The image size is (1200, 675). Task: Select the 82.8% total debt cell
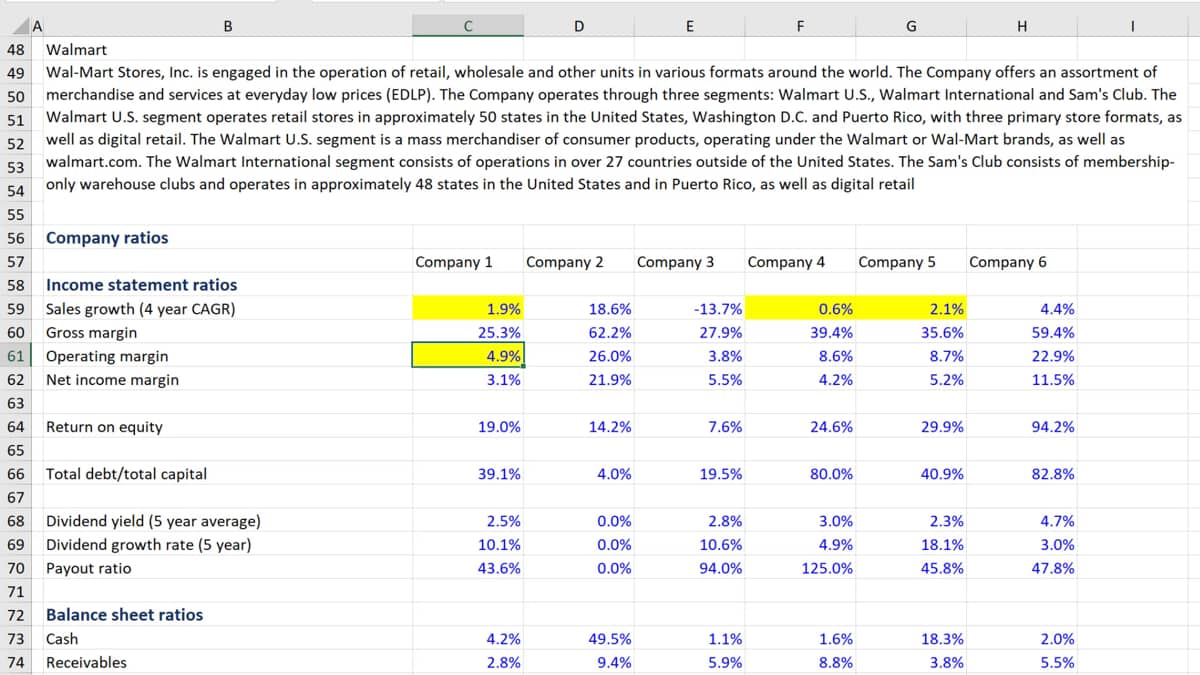1021,474
